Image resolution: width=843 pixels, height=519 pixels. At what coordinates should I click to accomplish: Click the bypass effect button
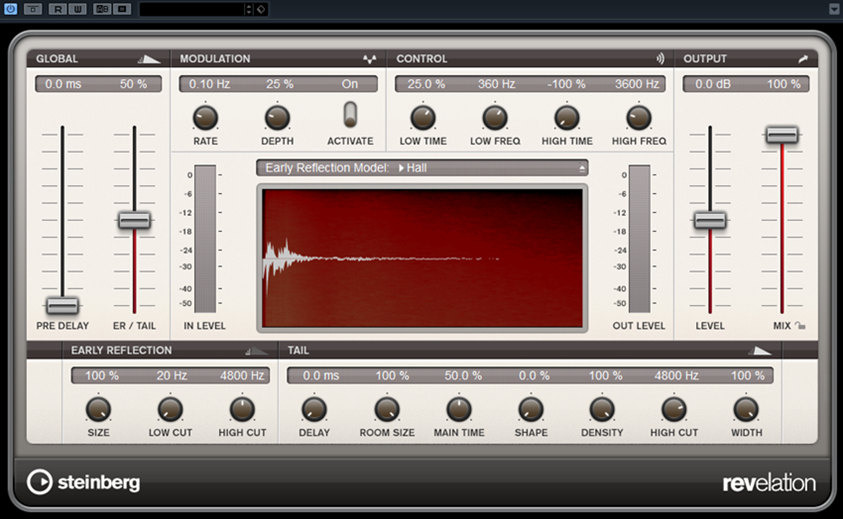(x=33, y=9)
